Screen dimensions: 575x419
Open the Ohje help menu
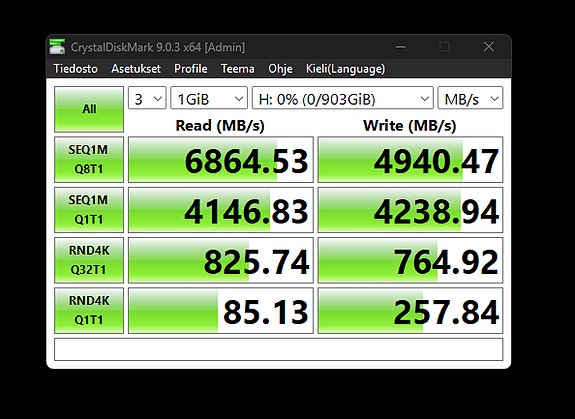point(280,69)
